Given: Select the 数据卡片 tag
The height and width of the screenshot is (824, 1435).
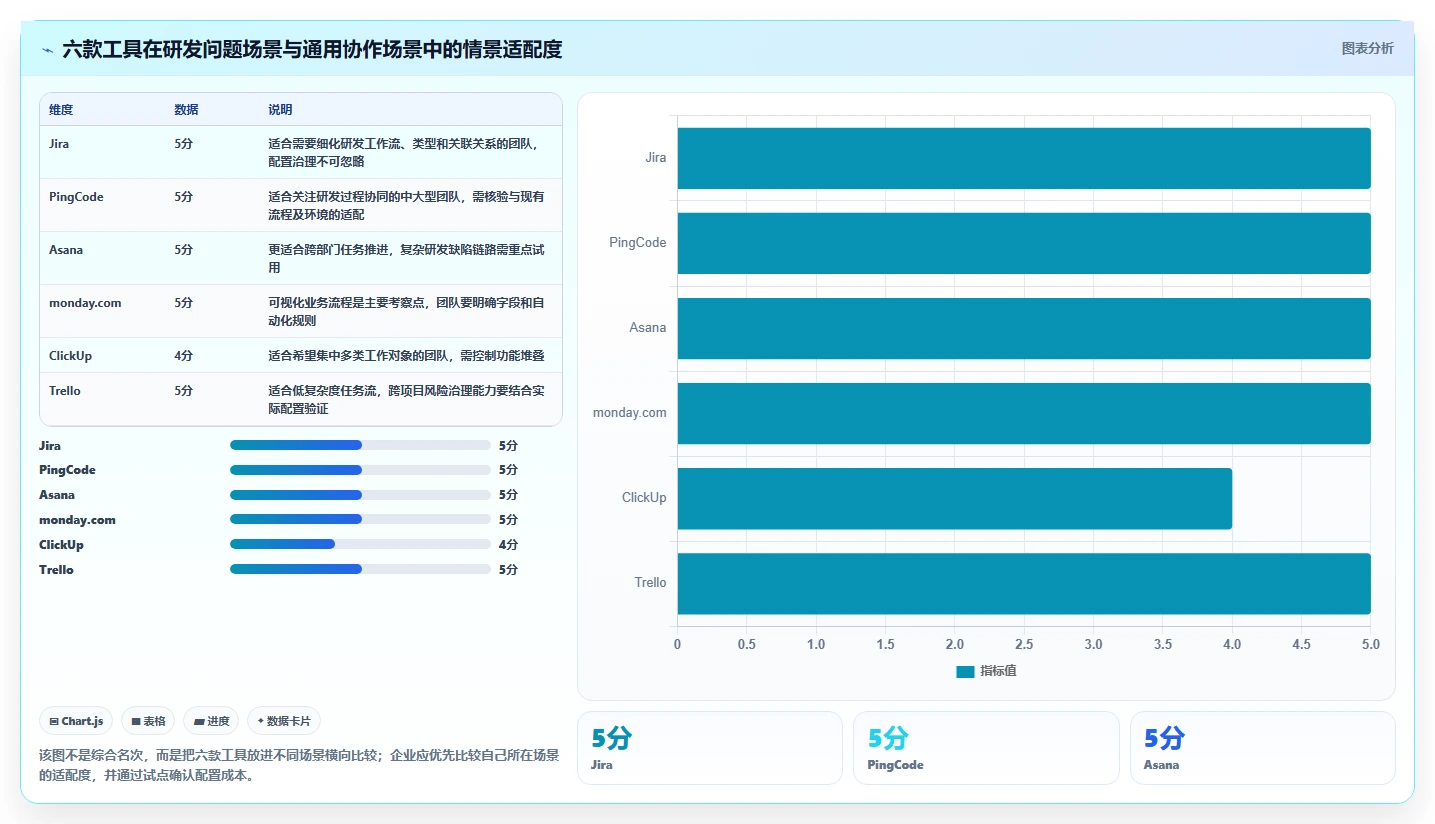Looking at the screenshot, I should 284,721.
